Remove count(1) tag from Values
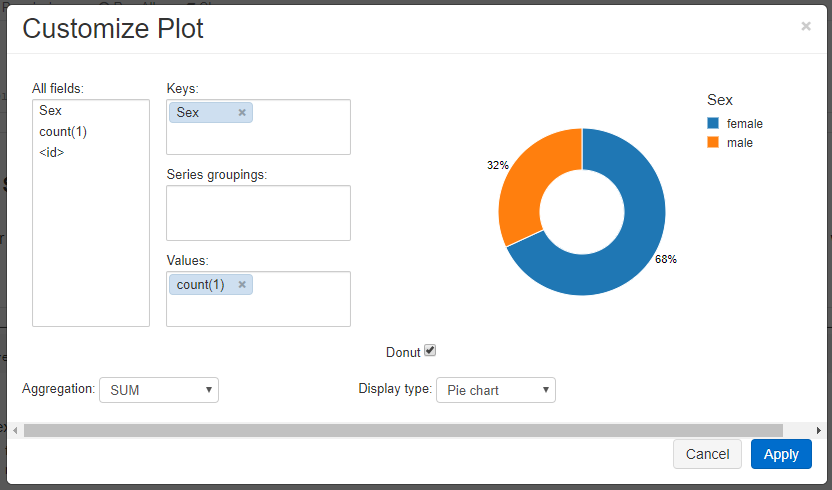 click(x=242, y=285)
